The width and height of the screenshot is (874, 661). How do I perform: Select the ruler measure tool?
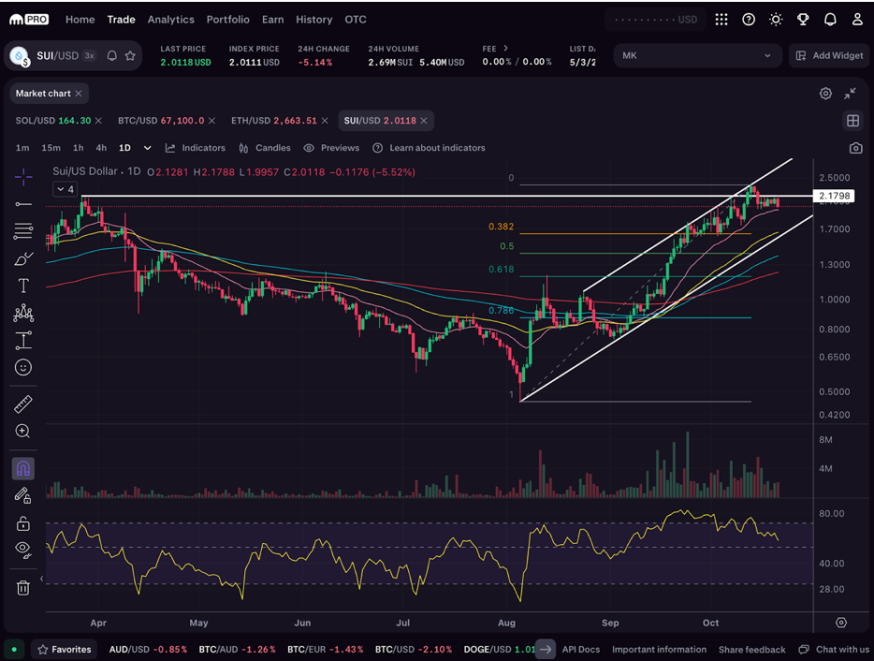point(23,404)
